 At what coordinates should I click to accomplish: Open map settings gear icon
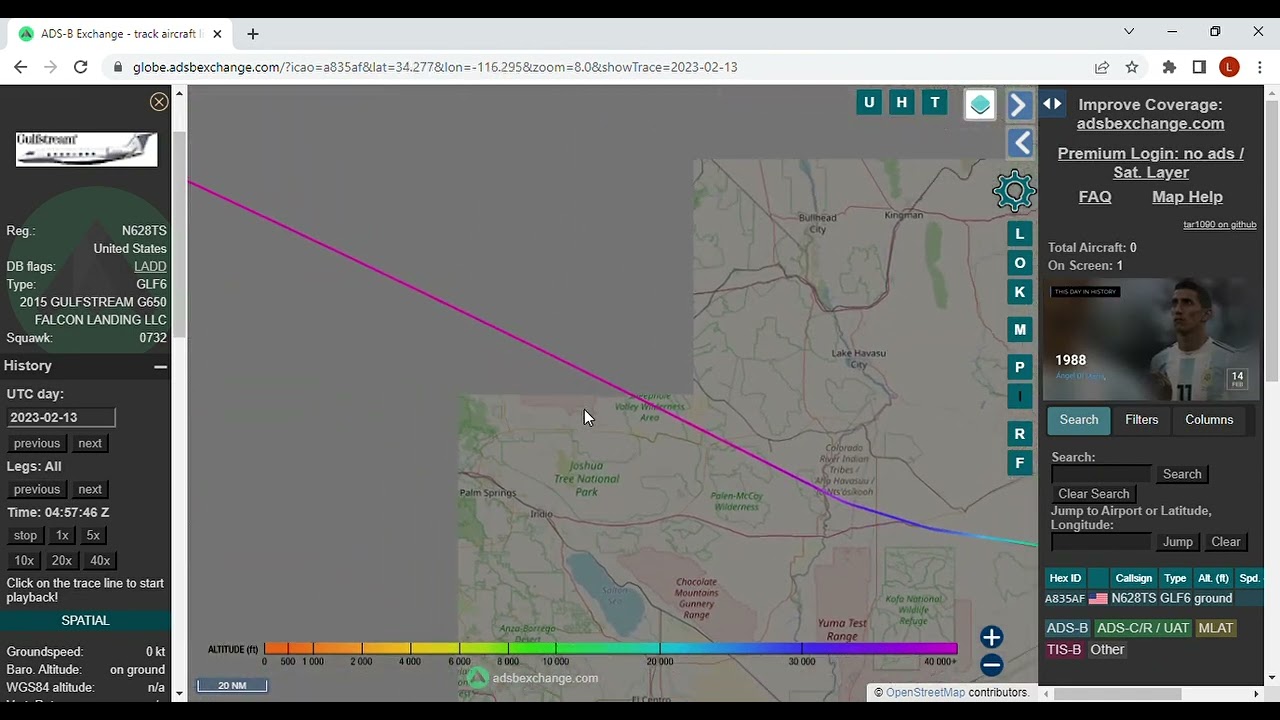tap(1014, 190)
